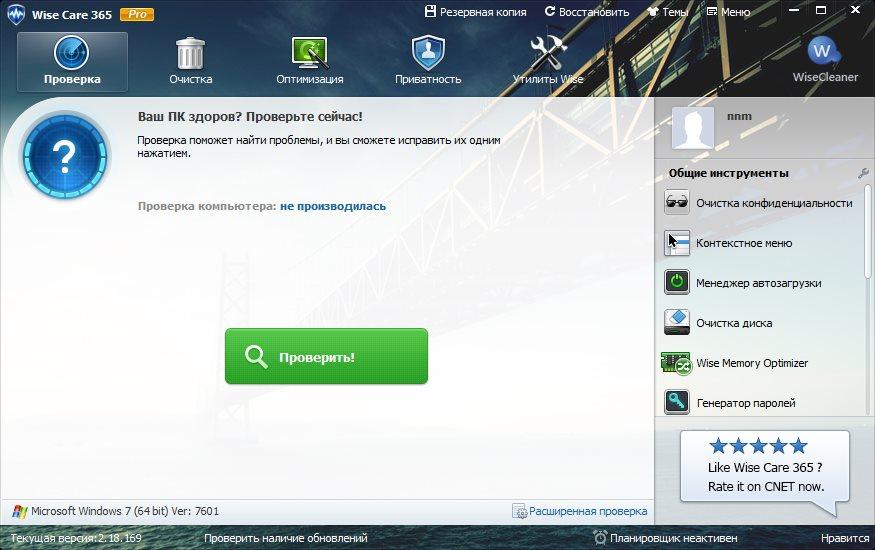
Task: Click the Pro badge
Action: [137, 15]
